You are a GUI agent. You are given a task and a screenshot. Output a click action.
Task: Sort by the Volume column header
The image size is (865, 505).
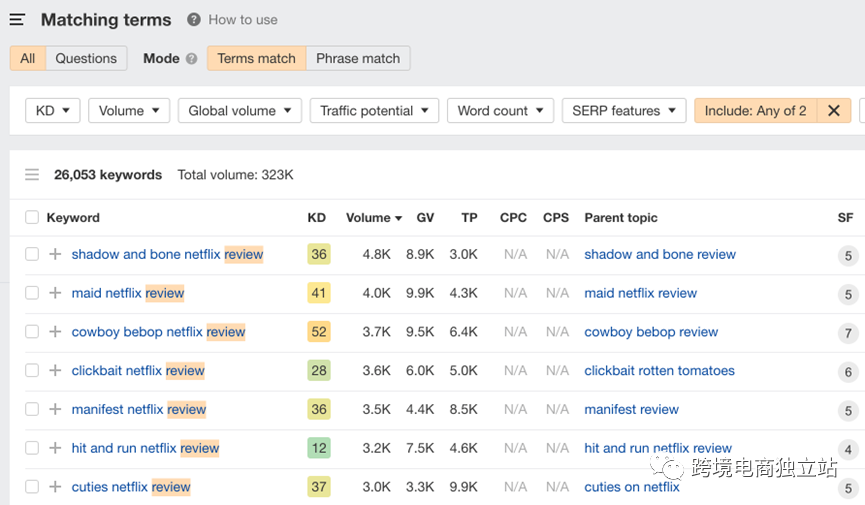coord(373,217)
